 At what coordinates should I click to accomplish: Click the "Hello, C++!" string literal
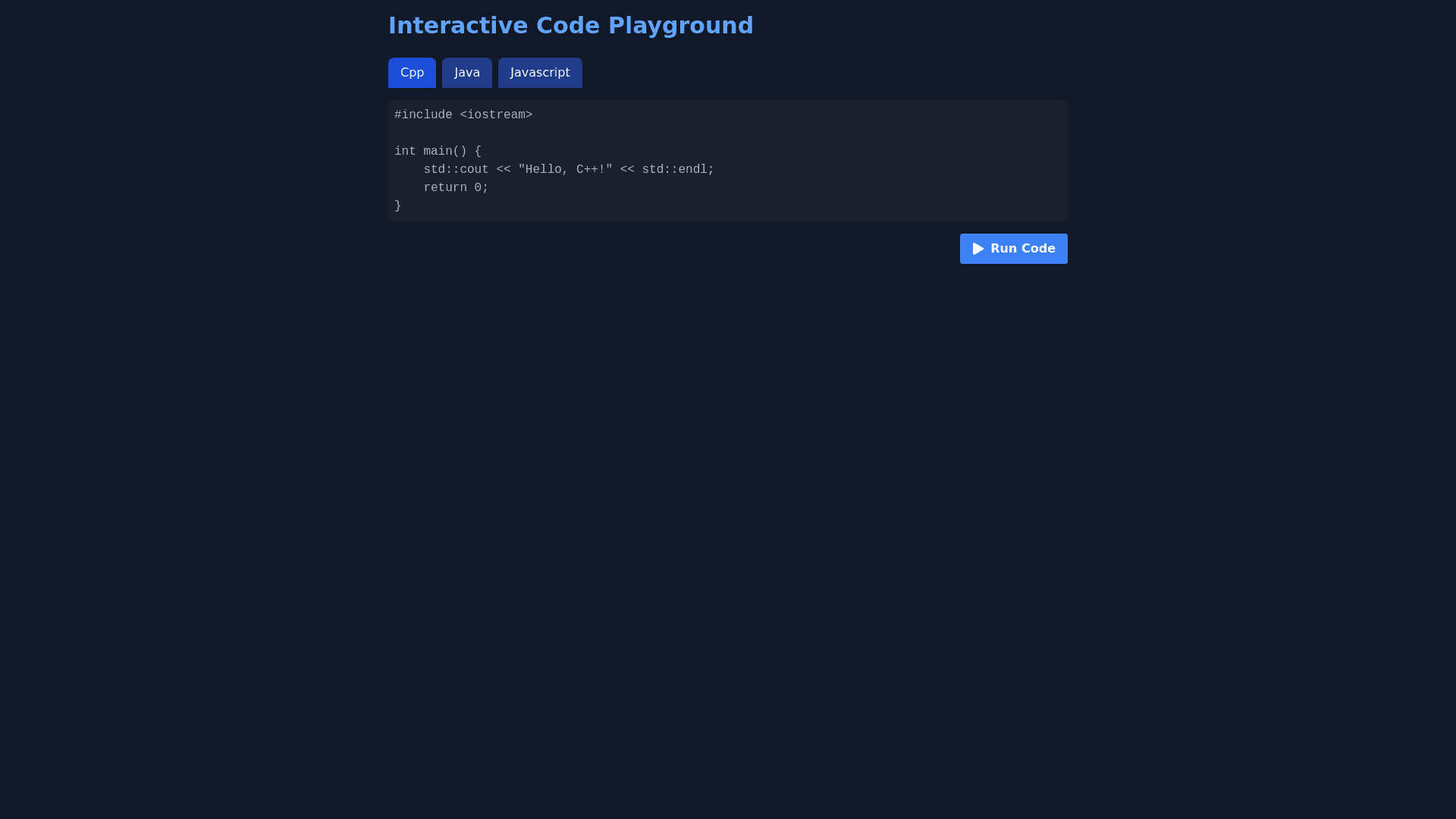(565, 170)
